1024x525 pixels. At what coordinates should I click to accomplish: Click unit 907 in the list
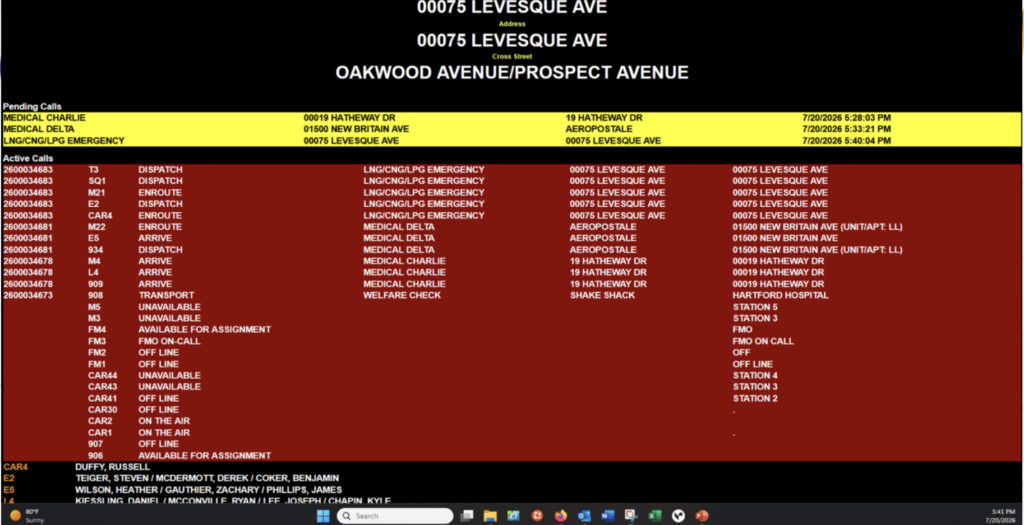point(95,444)
